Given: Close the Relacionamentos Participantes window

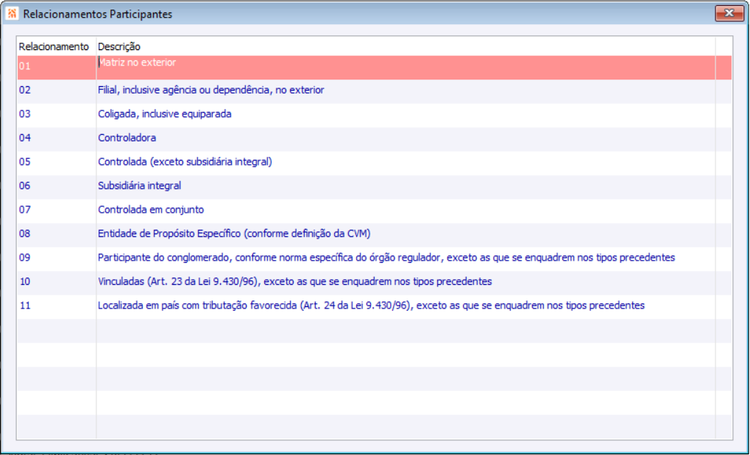Looking at the screenshot, I should coord(729,13).
